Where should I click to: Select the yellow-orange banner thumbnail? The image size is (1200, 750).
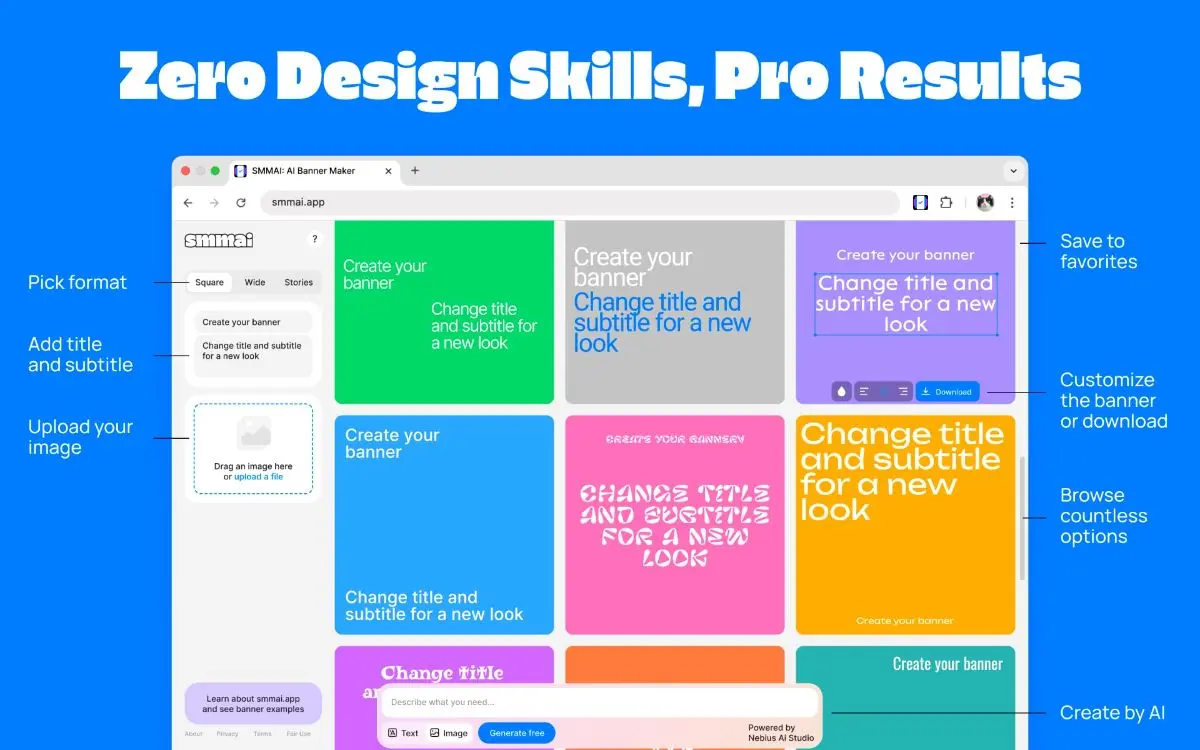[905, 525]
